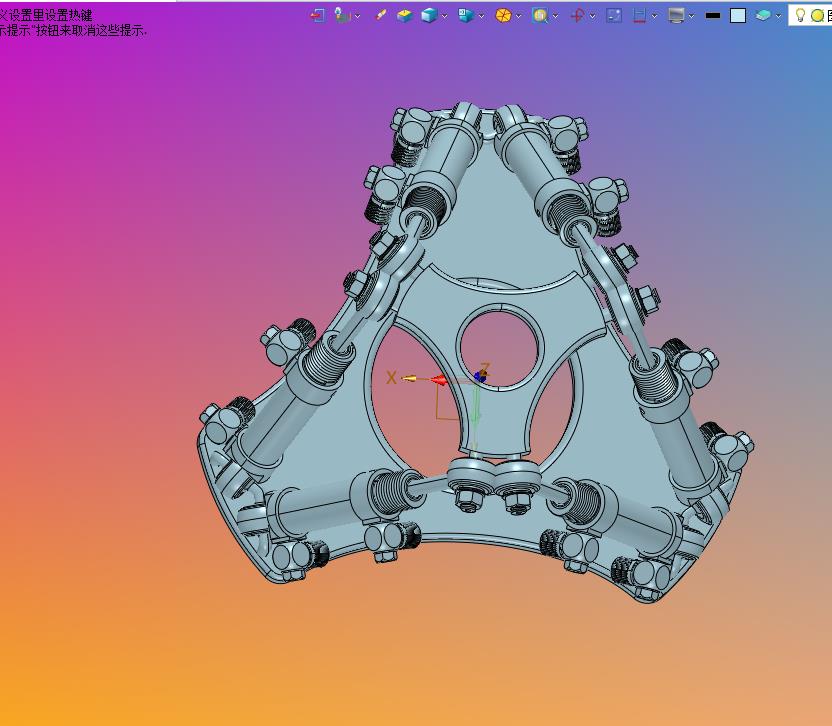The height and width of the screenshot is (726, 832).
Task: Click the light blue face color swatch
Action: point(738,15)
